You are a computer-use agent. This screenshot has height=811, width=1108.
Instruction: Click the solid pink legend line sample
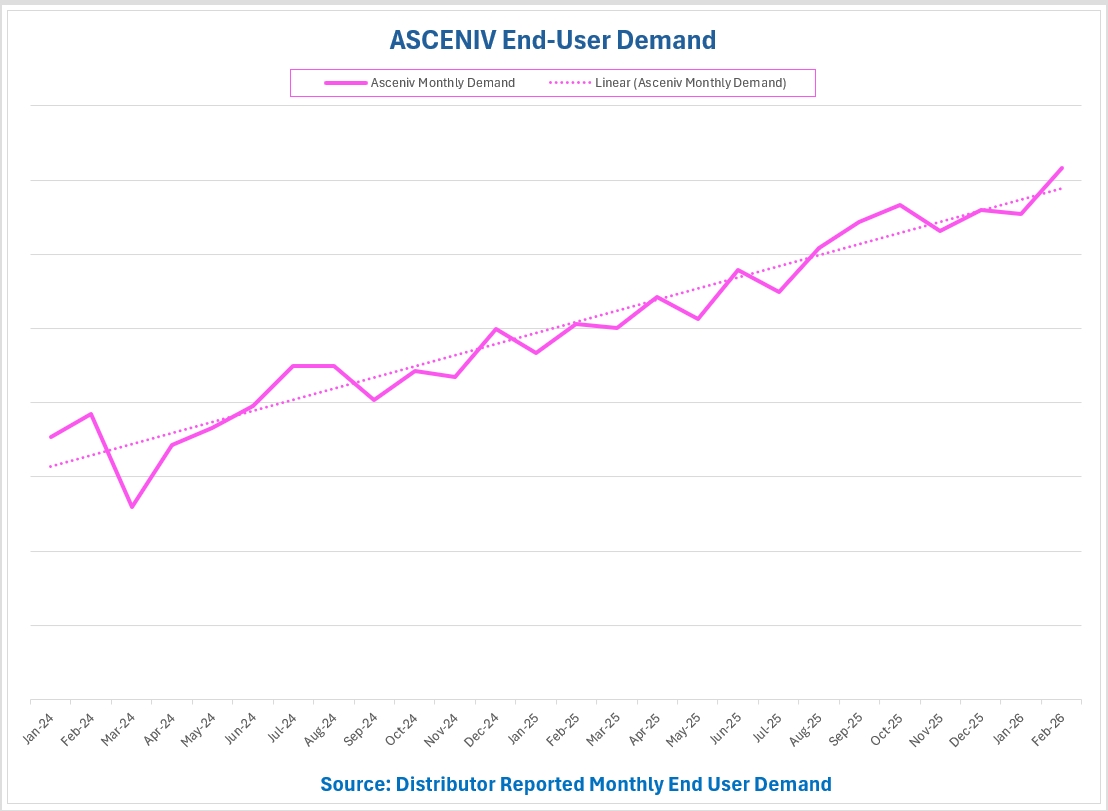pyautogui.click(x=345, y=83)
